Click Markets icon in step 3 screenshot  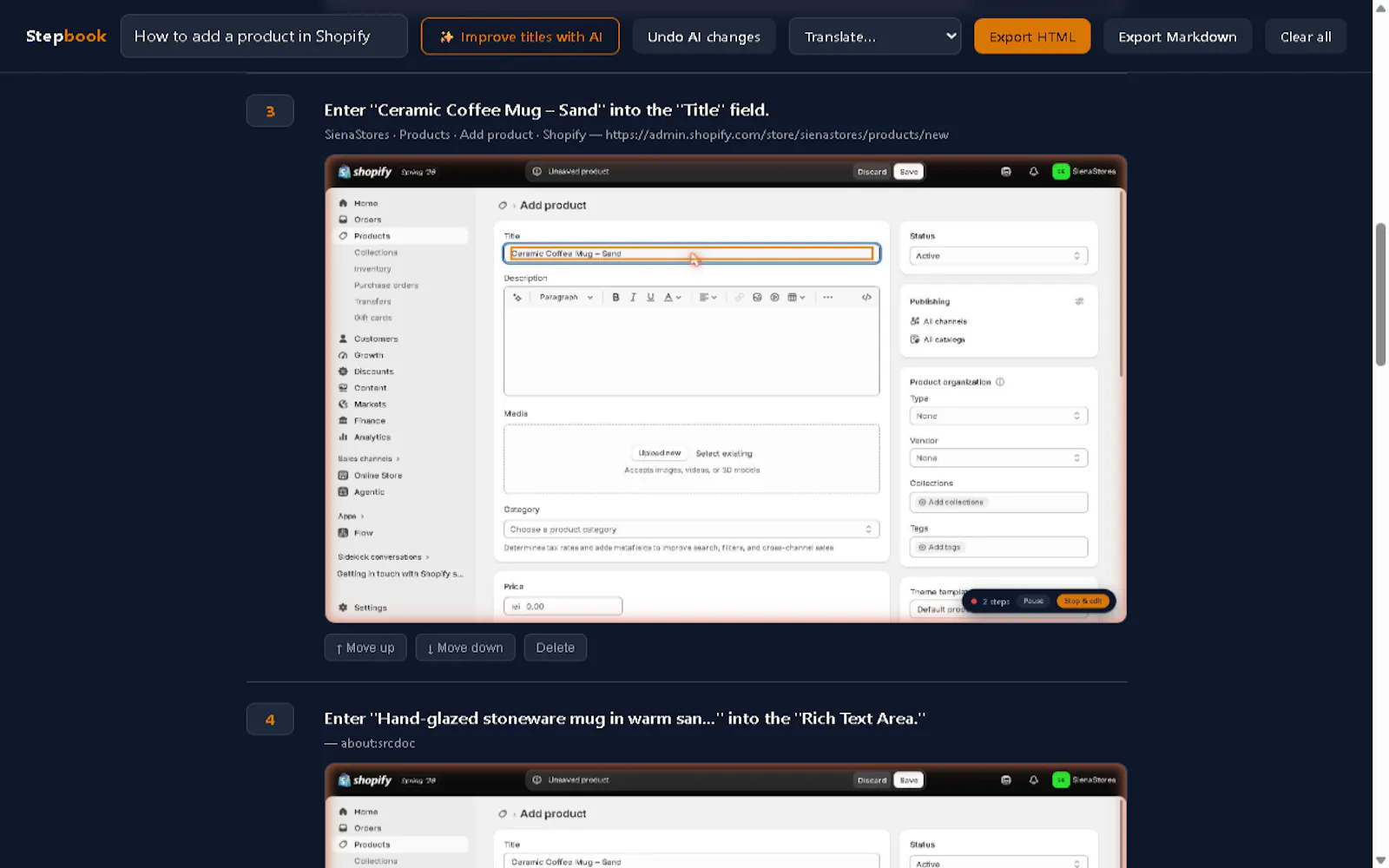click(x=343, y=404)
